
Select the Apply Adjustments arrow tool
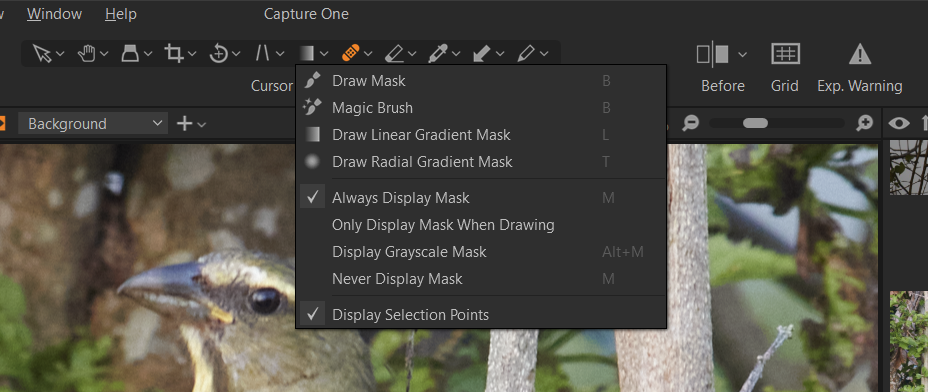tap(482, 54)
